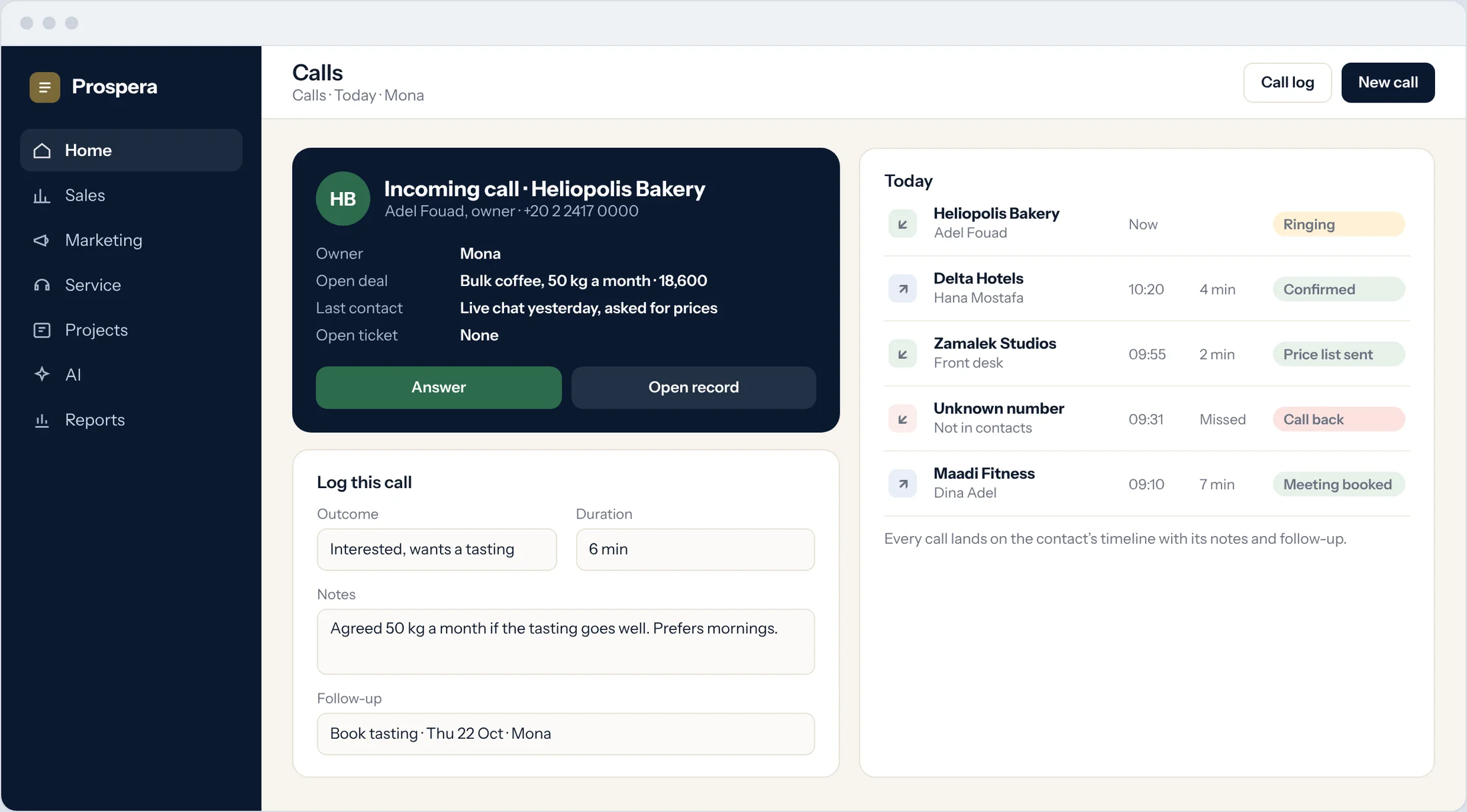Click the Home label in sidebar
The image size is (1467, 812).
(88, 151)
